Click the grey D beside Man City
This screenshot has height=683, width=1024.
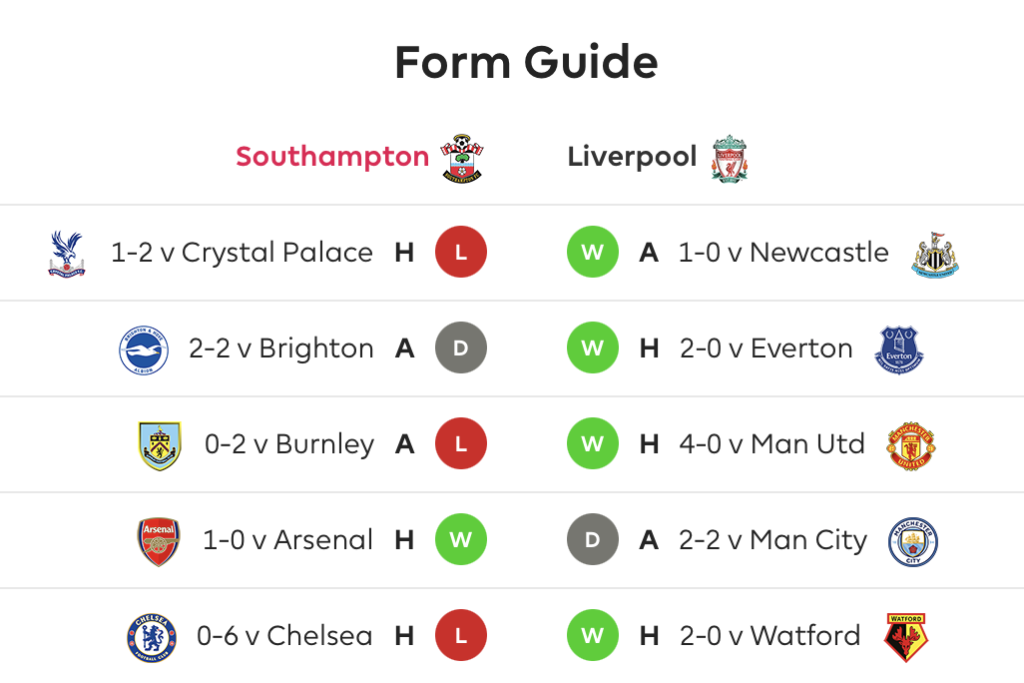593,539
